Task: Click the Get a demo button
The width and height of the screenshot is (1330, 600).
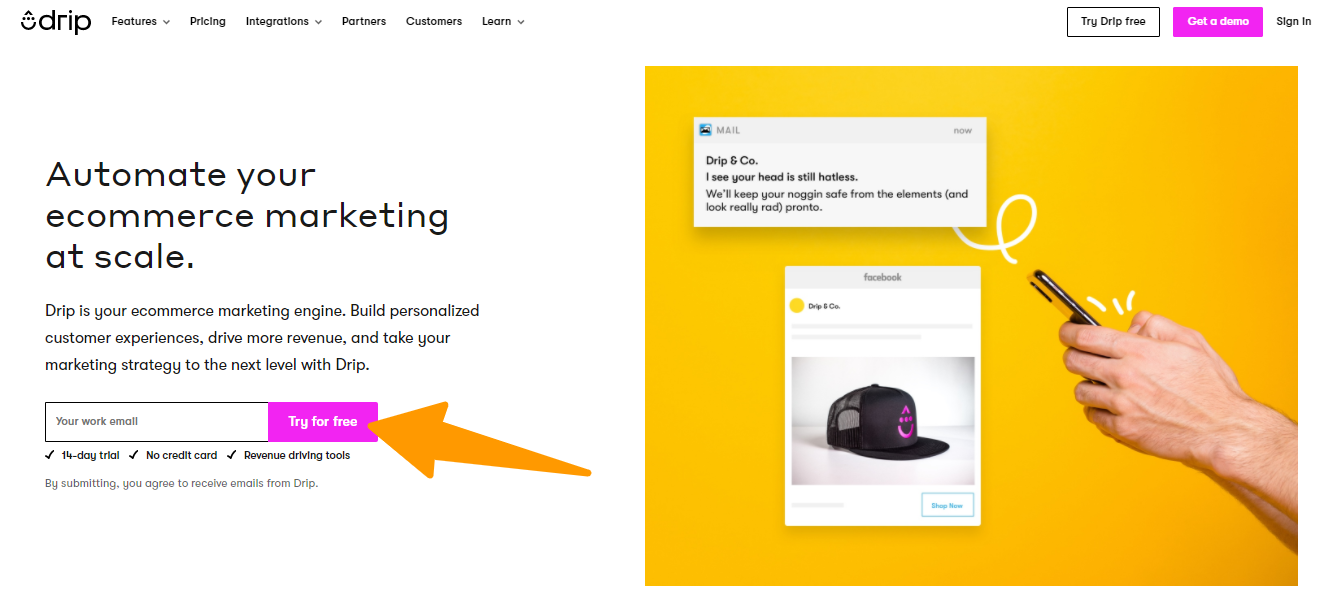Action: coord(1218,22)
